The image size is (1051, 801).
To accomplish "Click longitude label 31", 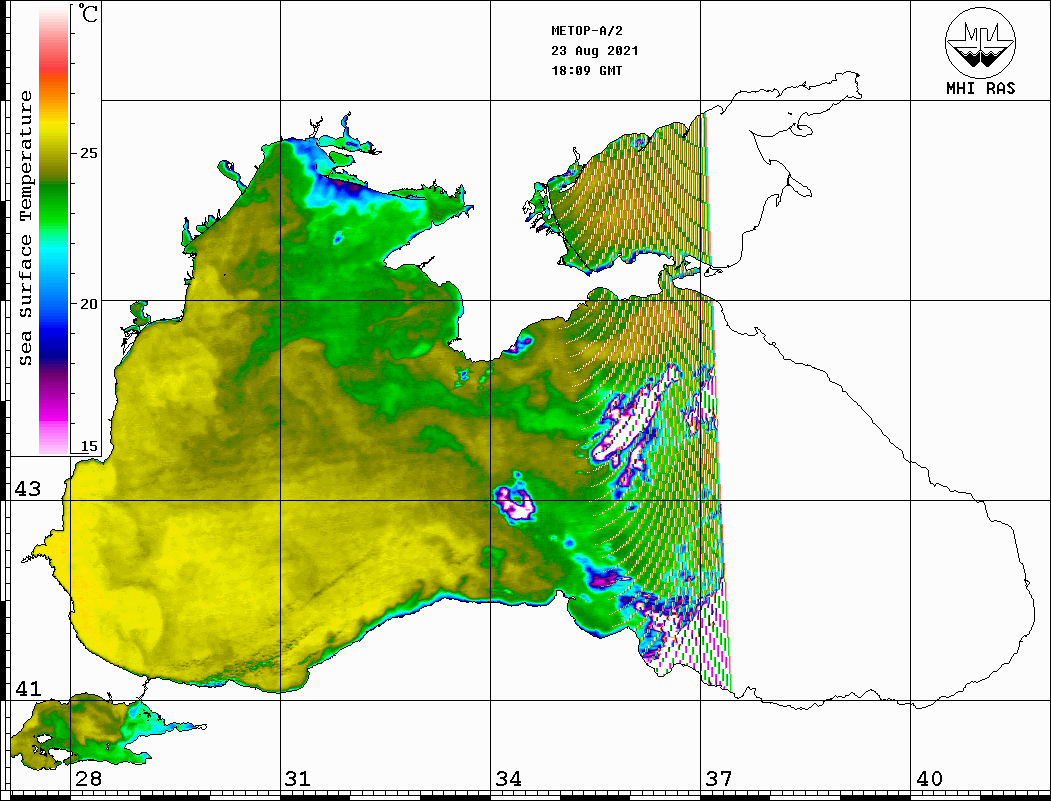I will pos(298,778).
